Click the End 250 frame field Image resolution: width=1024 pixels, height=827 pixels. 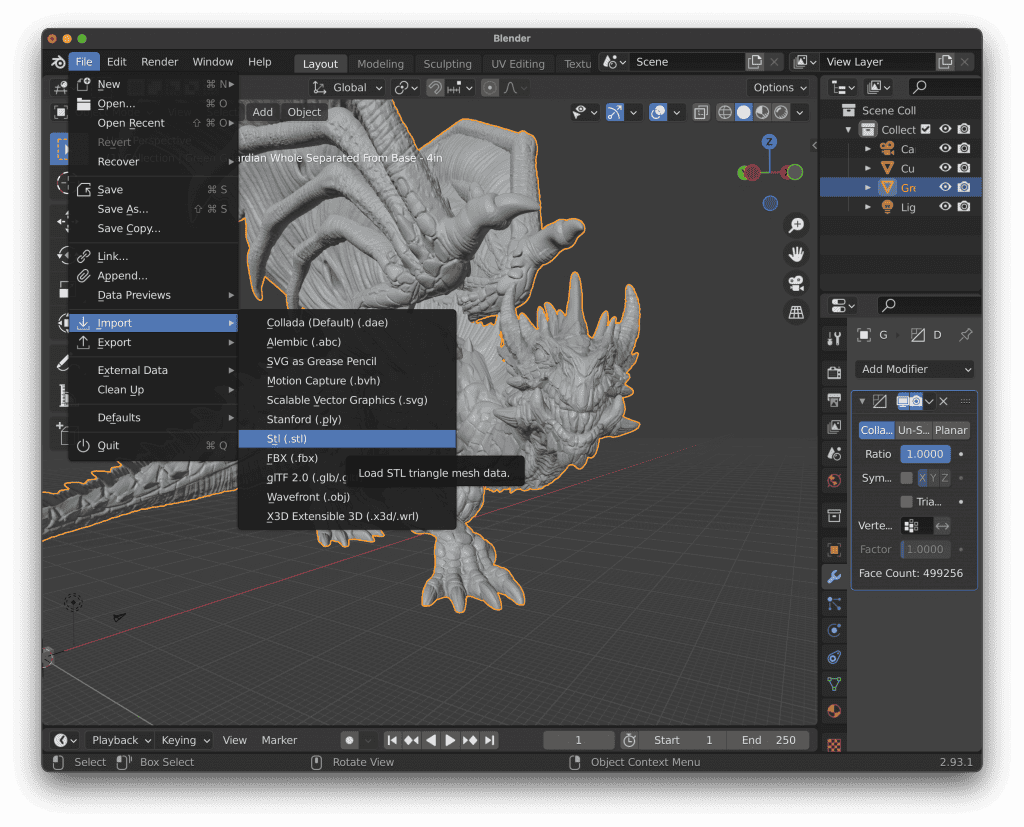[x=769, y=740]
